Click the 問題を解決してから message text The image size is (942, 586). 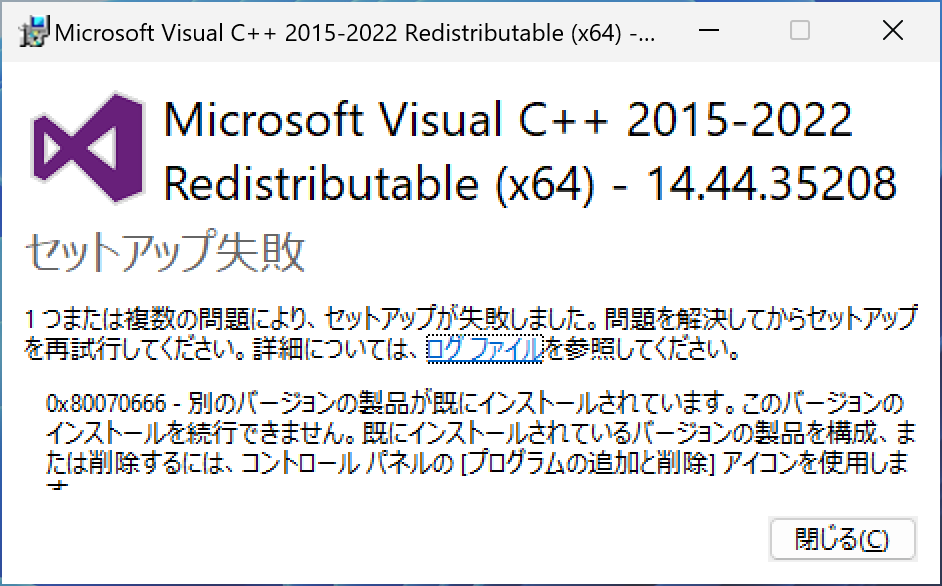coord(704,319)
